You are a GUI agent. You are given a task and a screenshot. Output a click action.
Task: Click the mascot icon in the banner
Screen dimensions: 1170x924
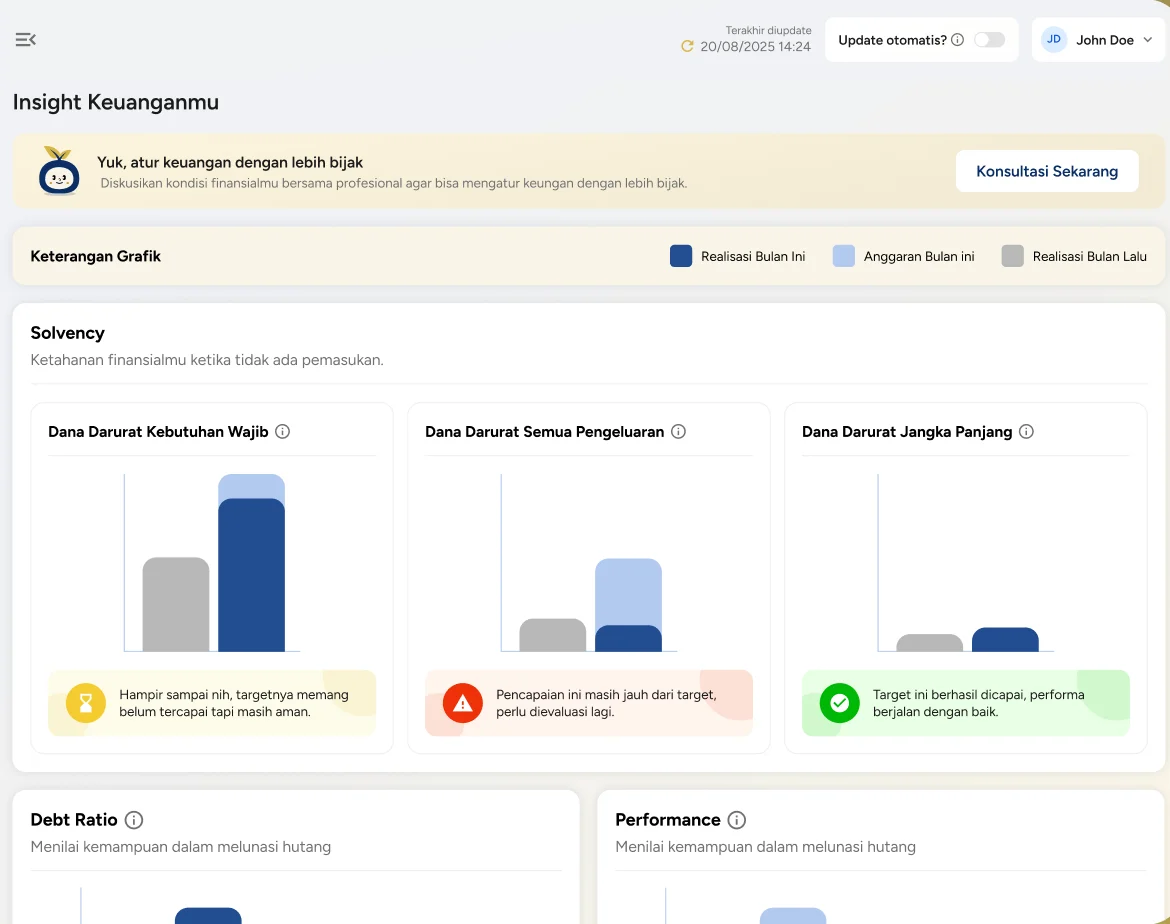tap(59, 171)
